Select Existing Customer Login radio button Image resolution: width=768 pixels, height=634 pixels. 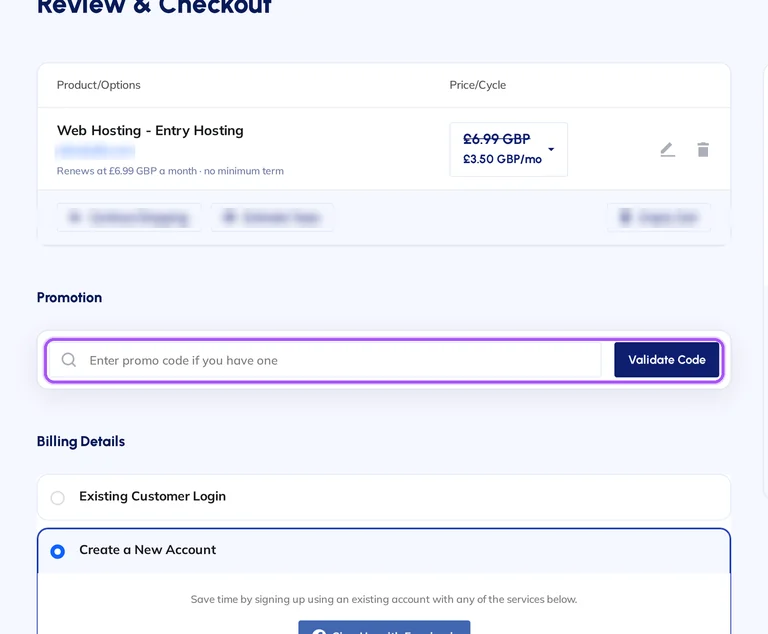coord(57,498)
